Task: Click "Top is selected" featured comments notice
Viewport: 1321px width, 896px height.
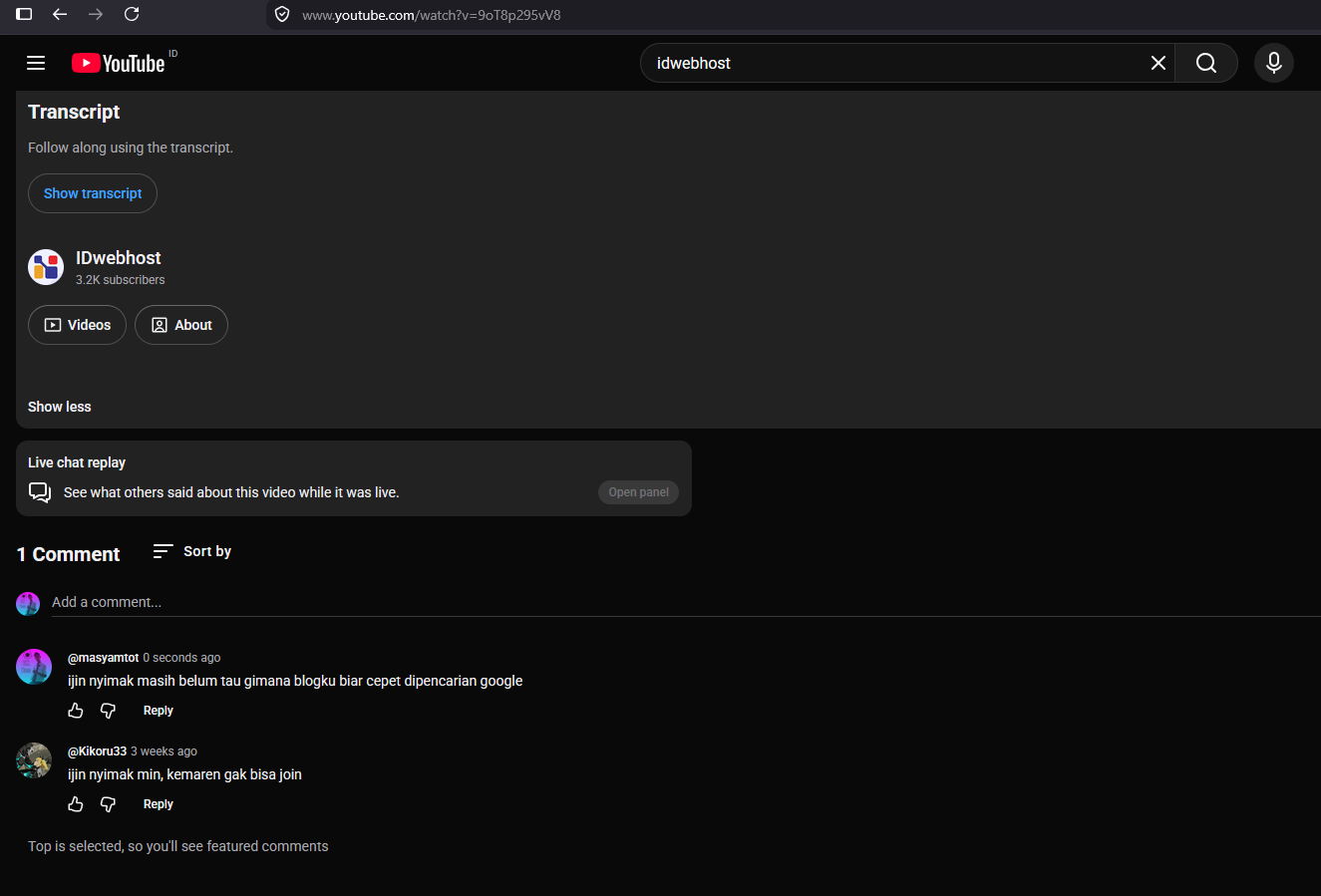Action: point(178,846)
